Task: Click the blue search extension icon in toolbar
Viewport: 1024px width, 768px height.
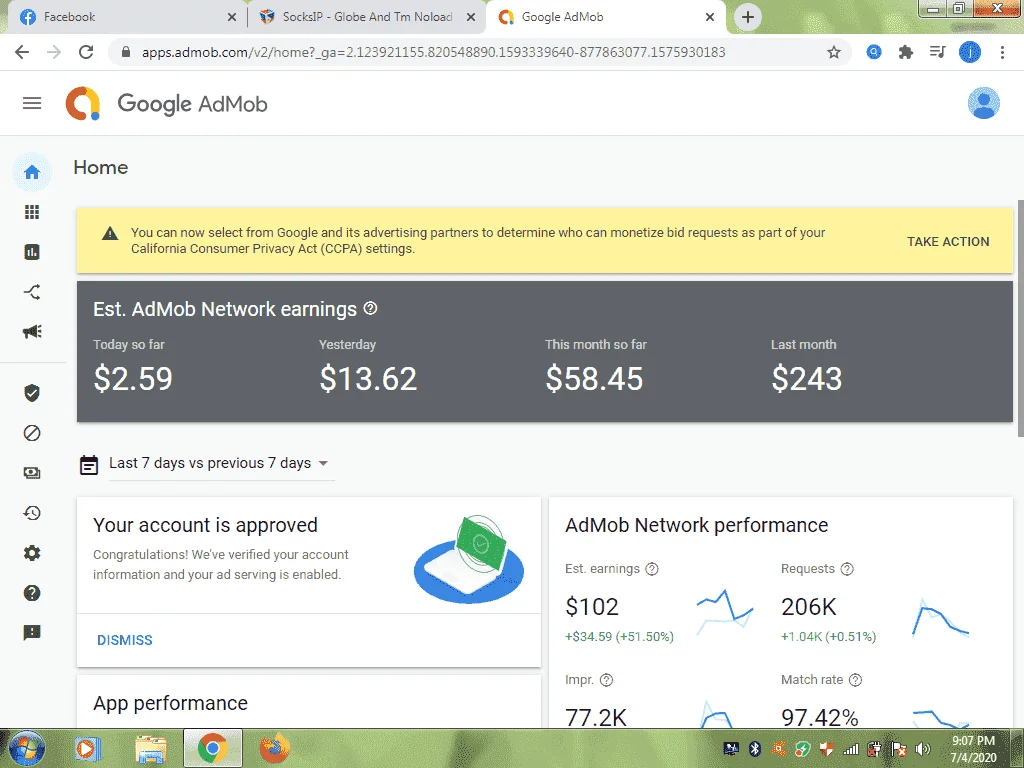Action: [874, 52]
